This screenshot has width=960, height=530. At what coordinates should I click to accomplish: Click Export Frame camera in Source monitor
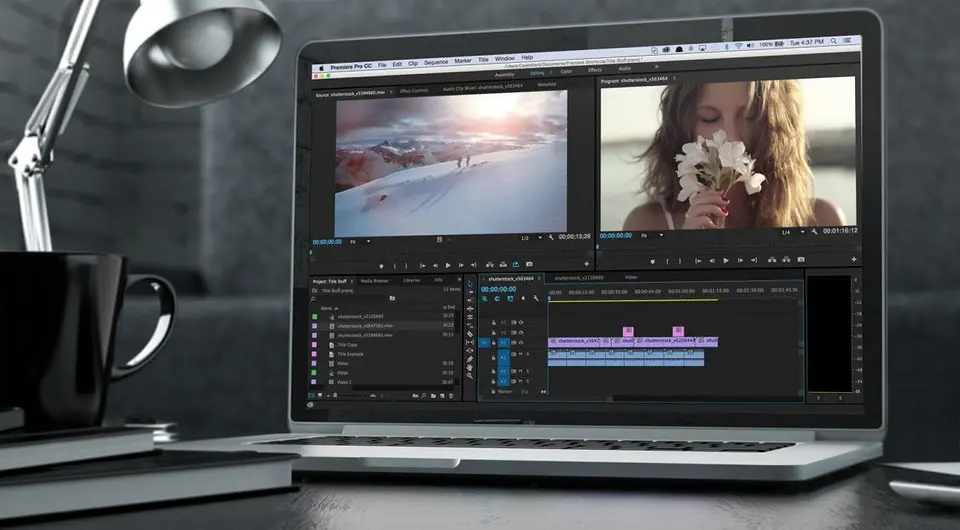(529, 264)
